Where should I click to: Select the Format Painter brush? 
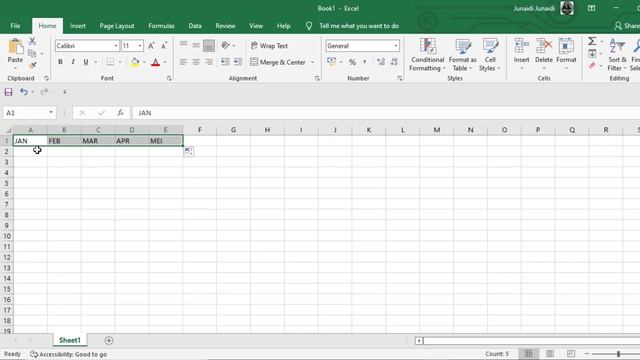32,65
